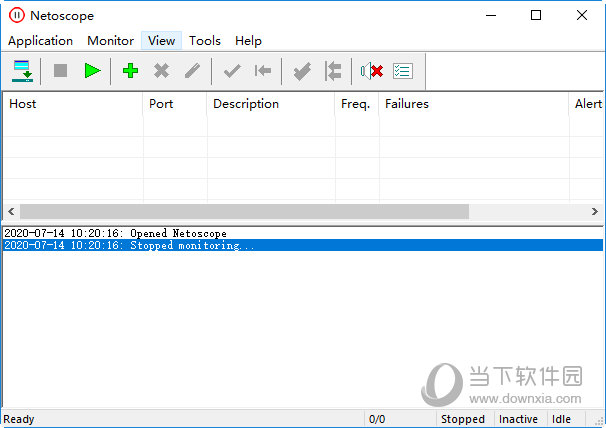The width and height of the screenshot is (606, 428).
Task: Click the 'Stopped' status bar indicator
Action: pos(463,419)
